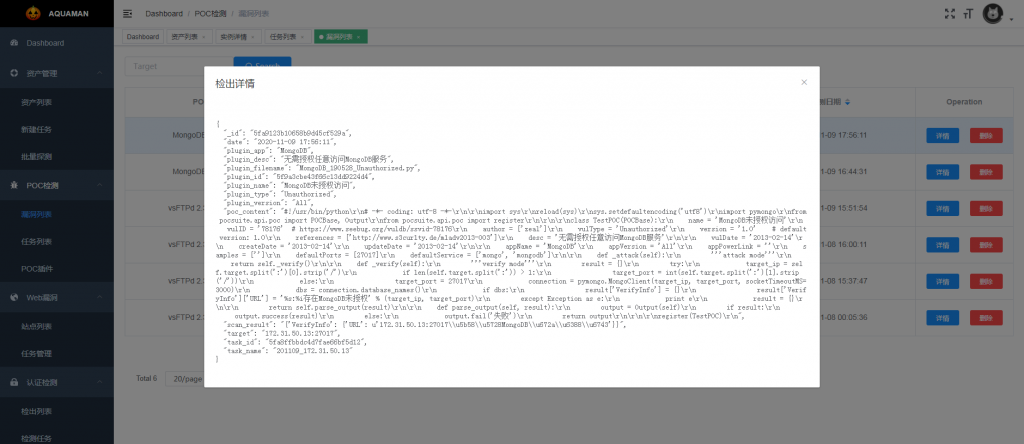1024x444 pixels.
Task: Open the font size switcher icon
Action: click(968, 13)
